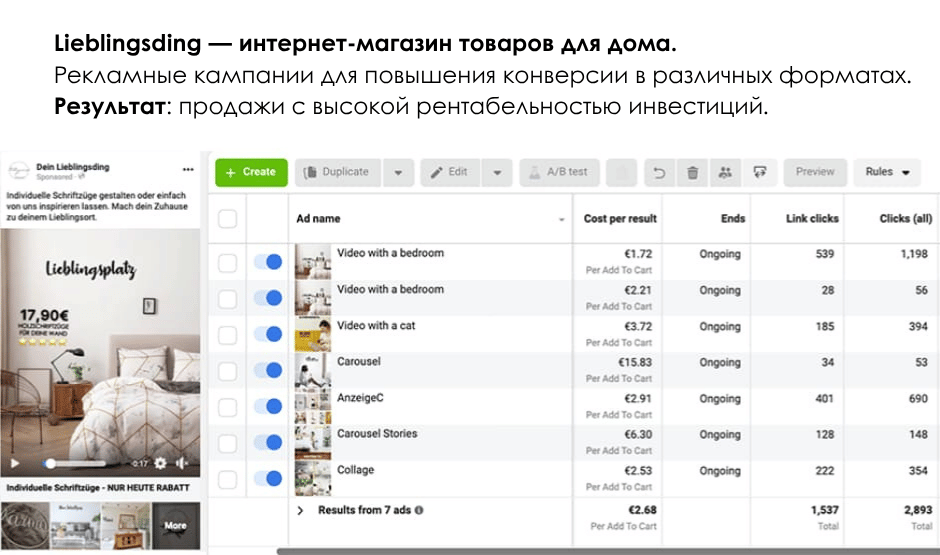Expand Results from 7 ads row
The height and width of the screenshot is (555, 940).
pos(301,511)
